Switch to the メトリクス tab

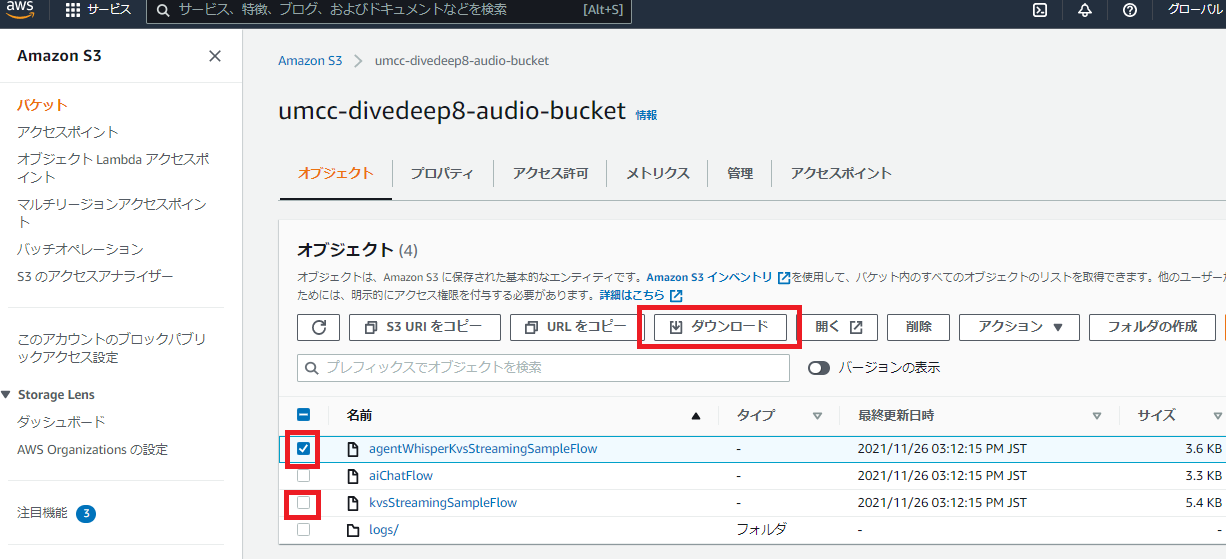[658, 173]
